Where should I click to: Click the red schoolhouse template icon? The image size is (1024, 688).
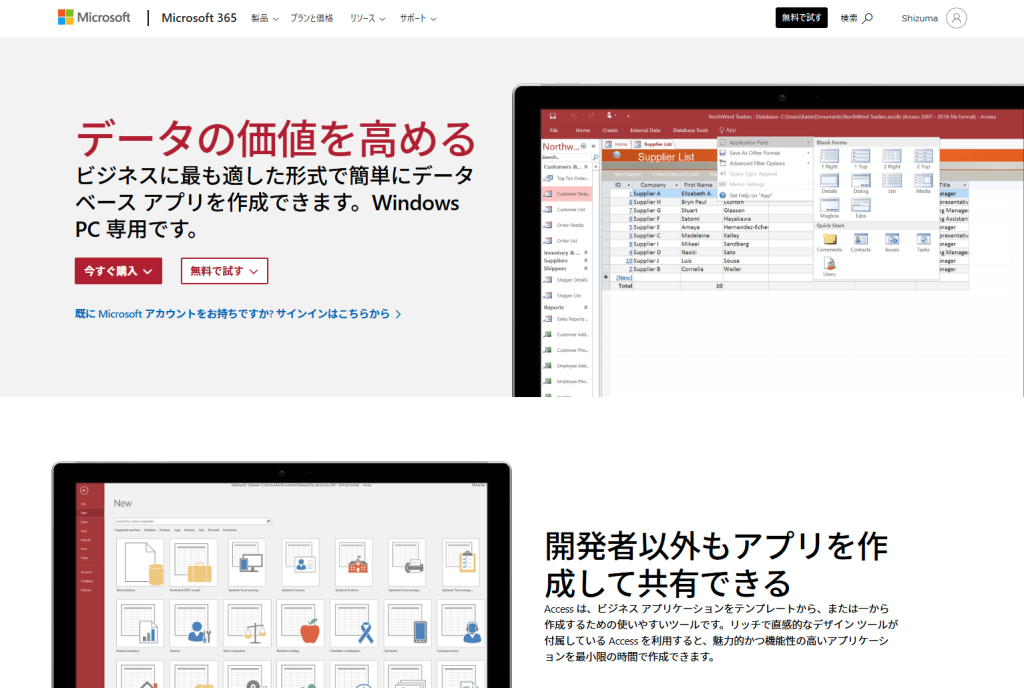[x=354, y=563]
